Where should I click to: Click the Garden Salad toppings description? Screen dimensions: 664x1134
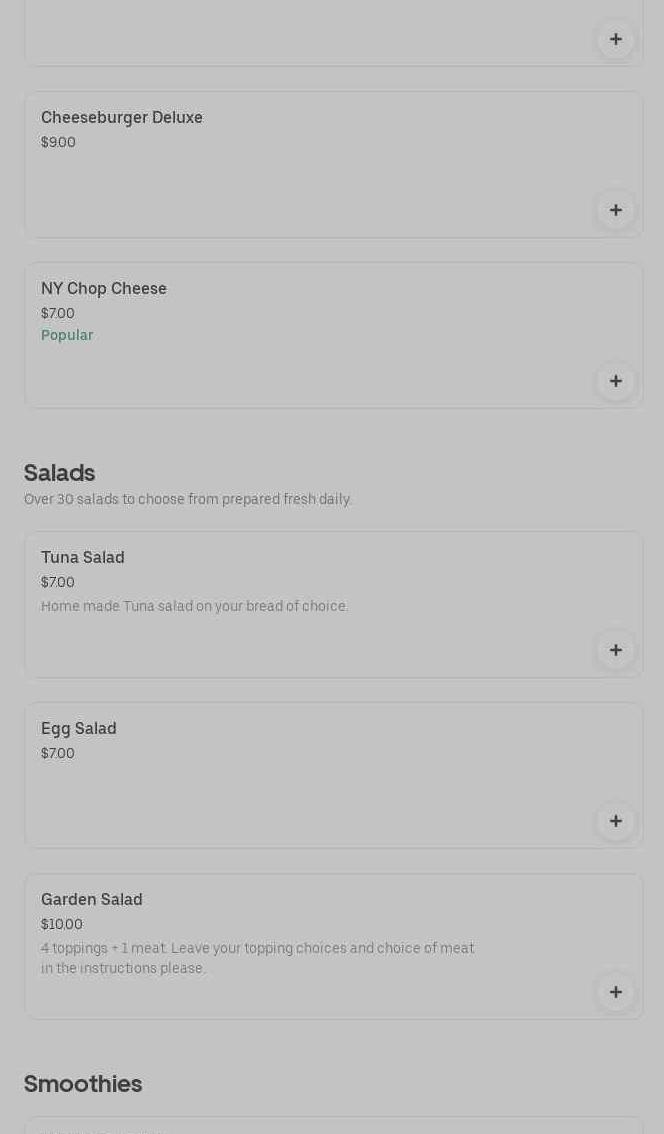point(257,958)
